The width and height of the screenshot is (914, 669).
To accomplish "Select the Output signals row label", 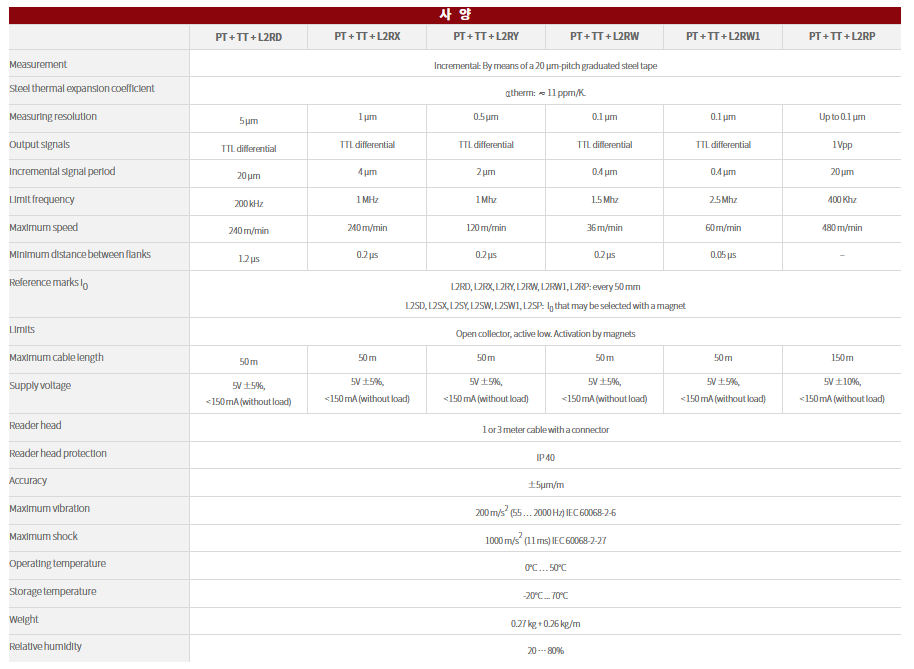I will click(x=39, y=145).
